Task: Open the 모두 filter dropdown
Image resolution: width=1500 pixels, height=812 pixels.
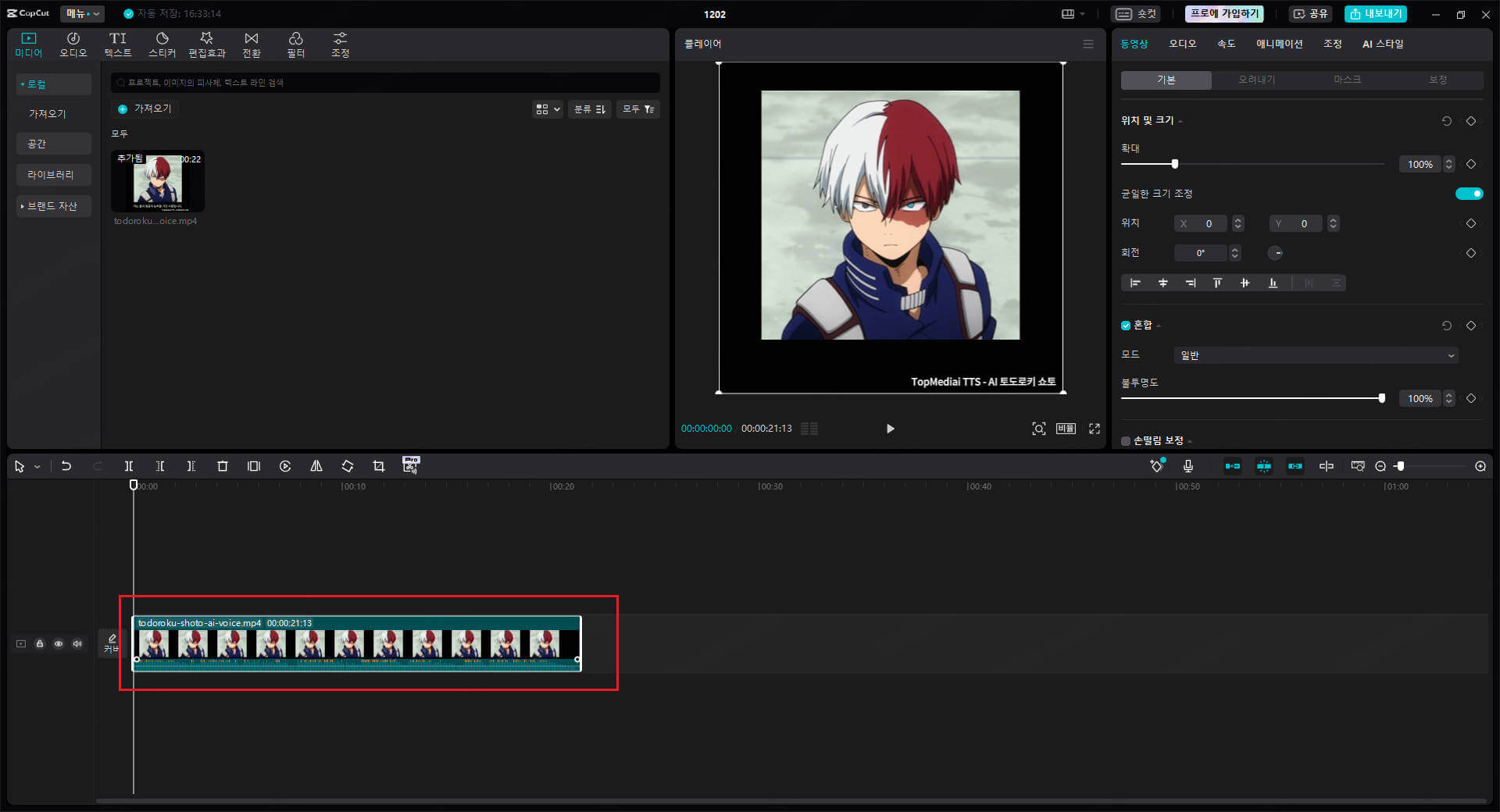Action: [x=638, y=109]
